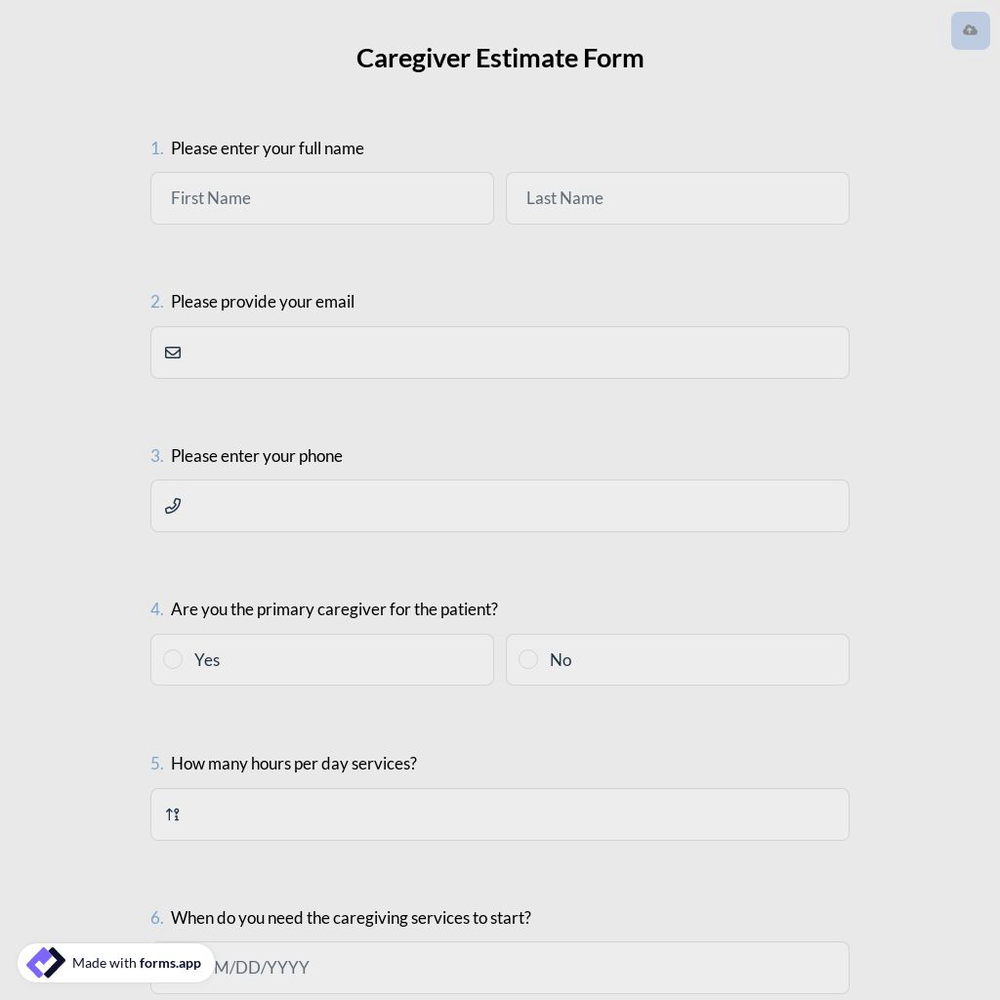Click the First Name input field
The image size is (1000, 1000).
(322, 198)
